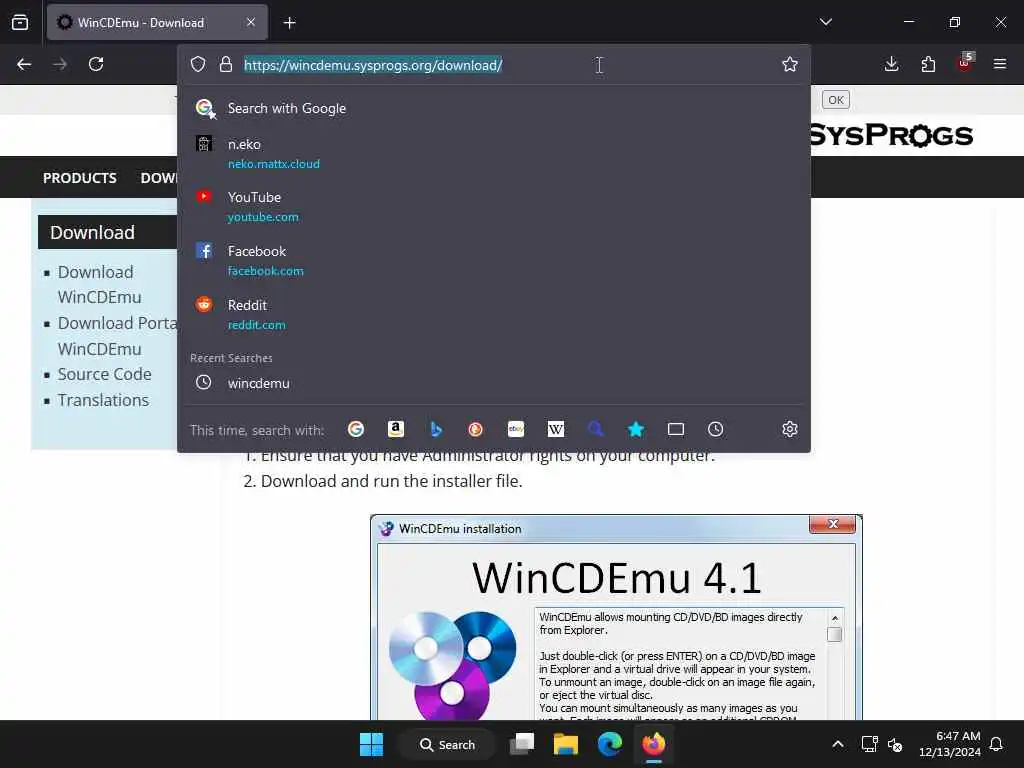Show site security padlock info
Viewport: 1024px width, 768px height.
click(226, 64)
